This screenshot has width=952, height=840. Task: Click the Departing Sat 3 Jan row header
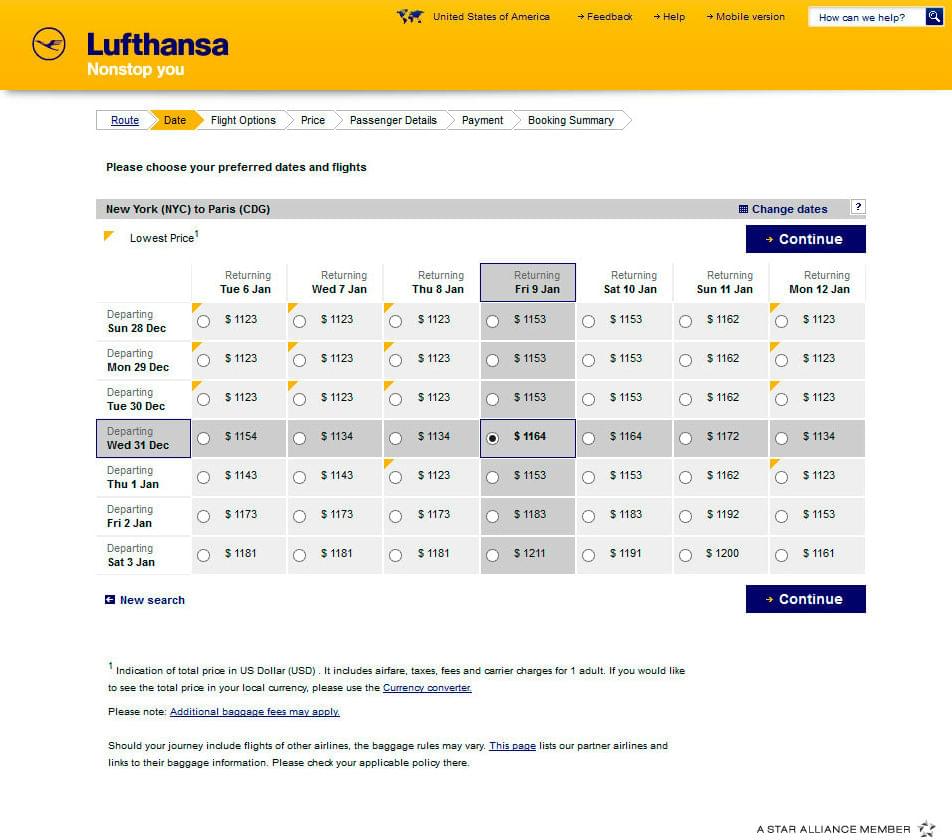coord(143,555)
